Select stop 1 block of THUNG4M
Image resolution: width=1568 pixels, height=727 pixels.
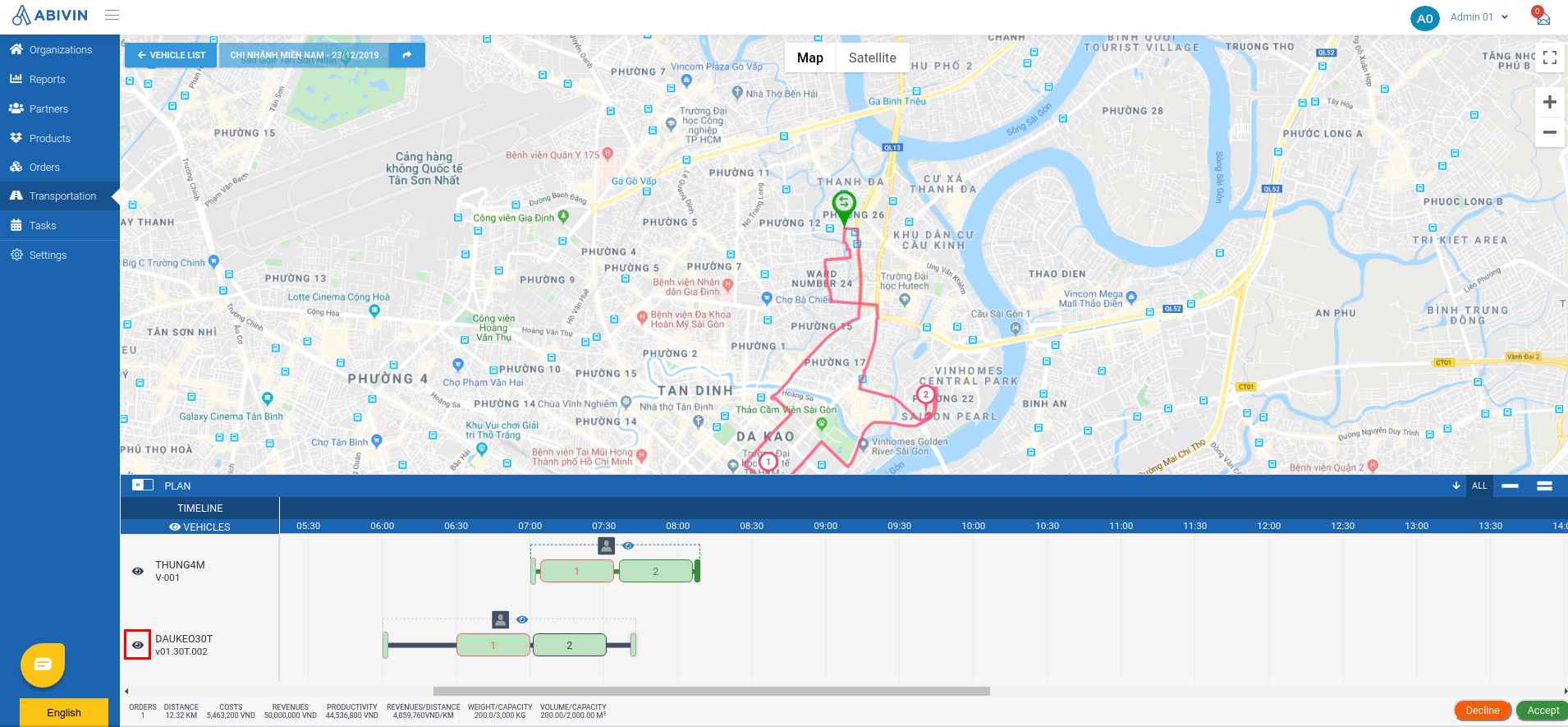577,571
